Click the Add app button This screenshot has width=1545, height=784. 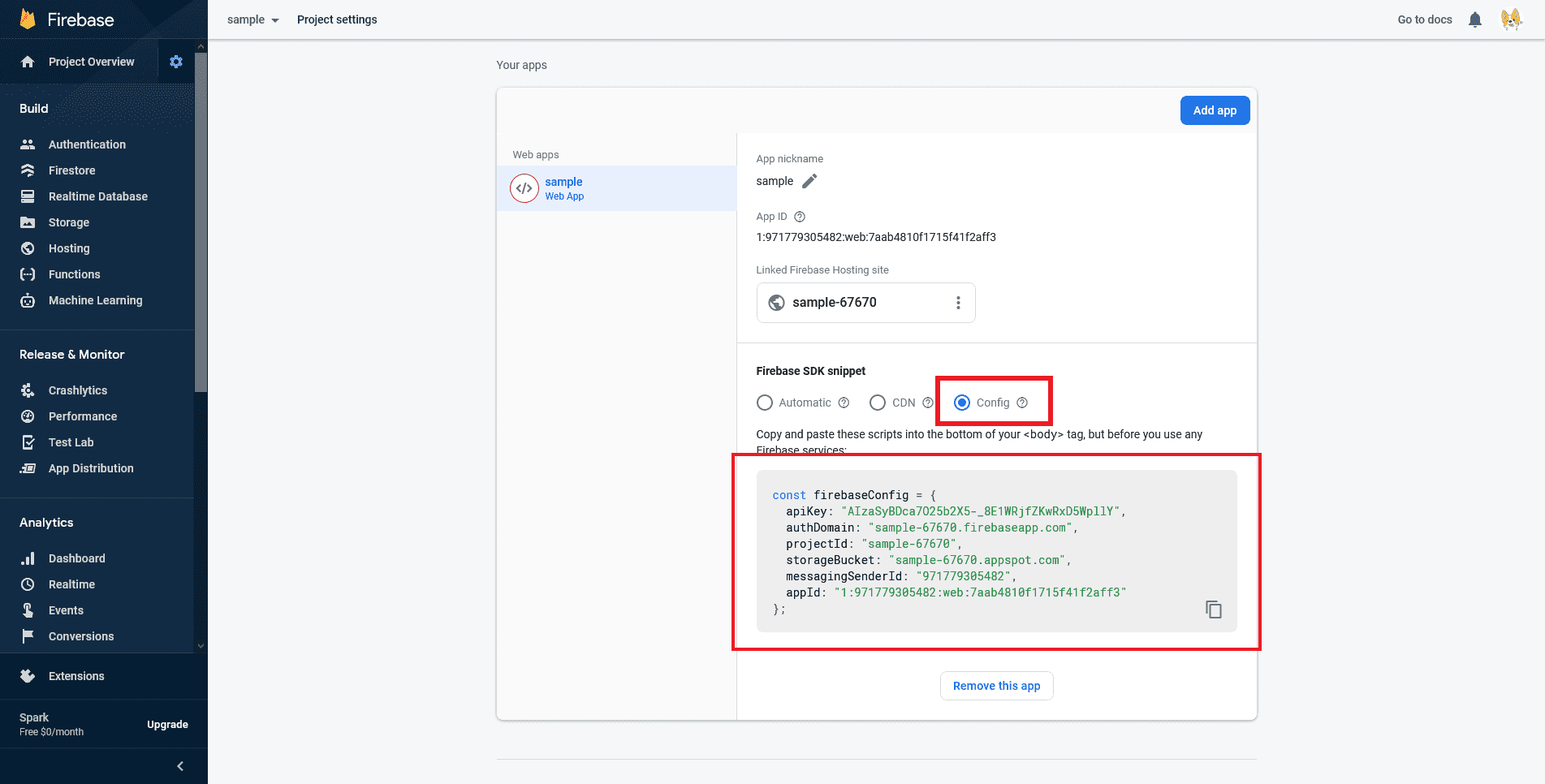(1215, 110)
